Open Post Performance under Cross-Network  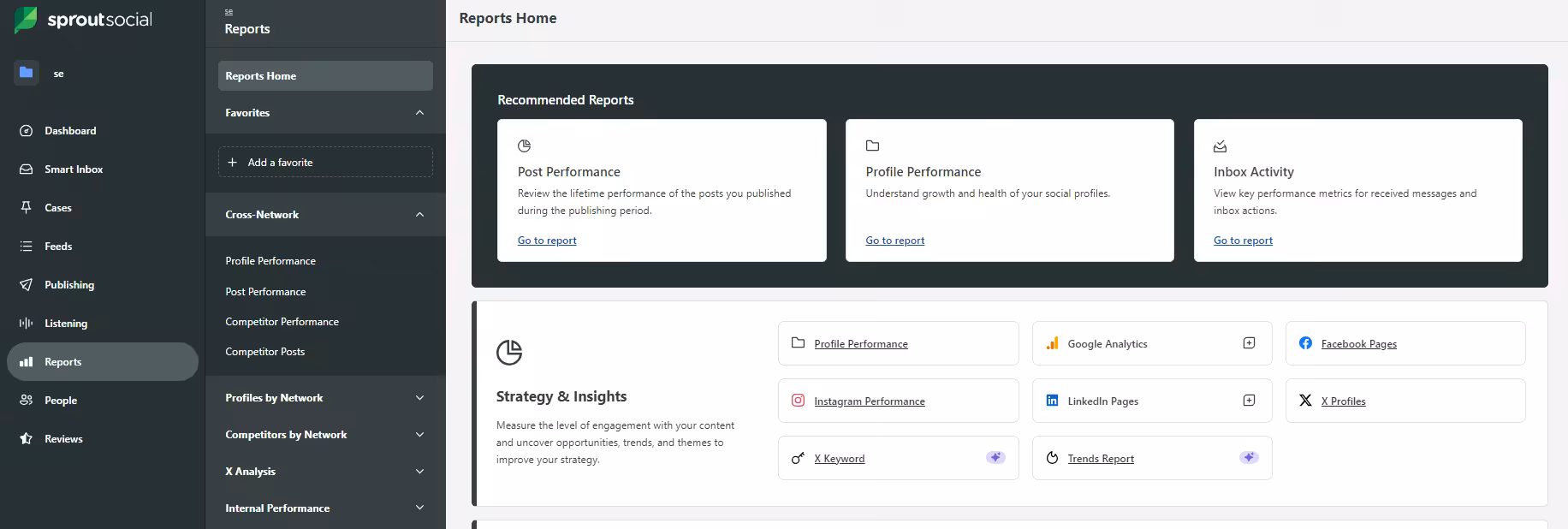[x=265, y=292]
